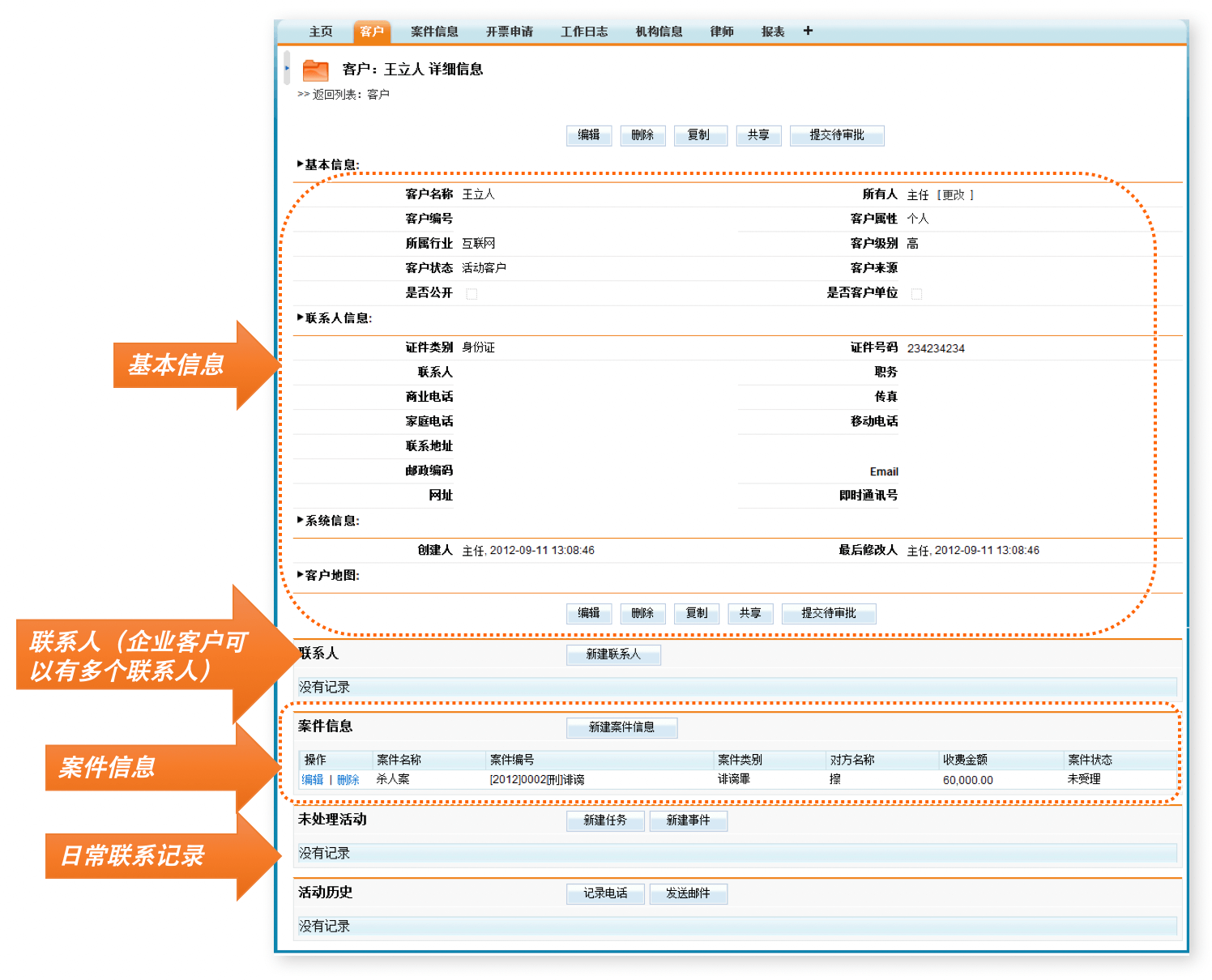1212x980 pixels.
Task: Expand the 客户地图 section
Action: pos(301,574)
